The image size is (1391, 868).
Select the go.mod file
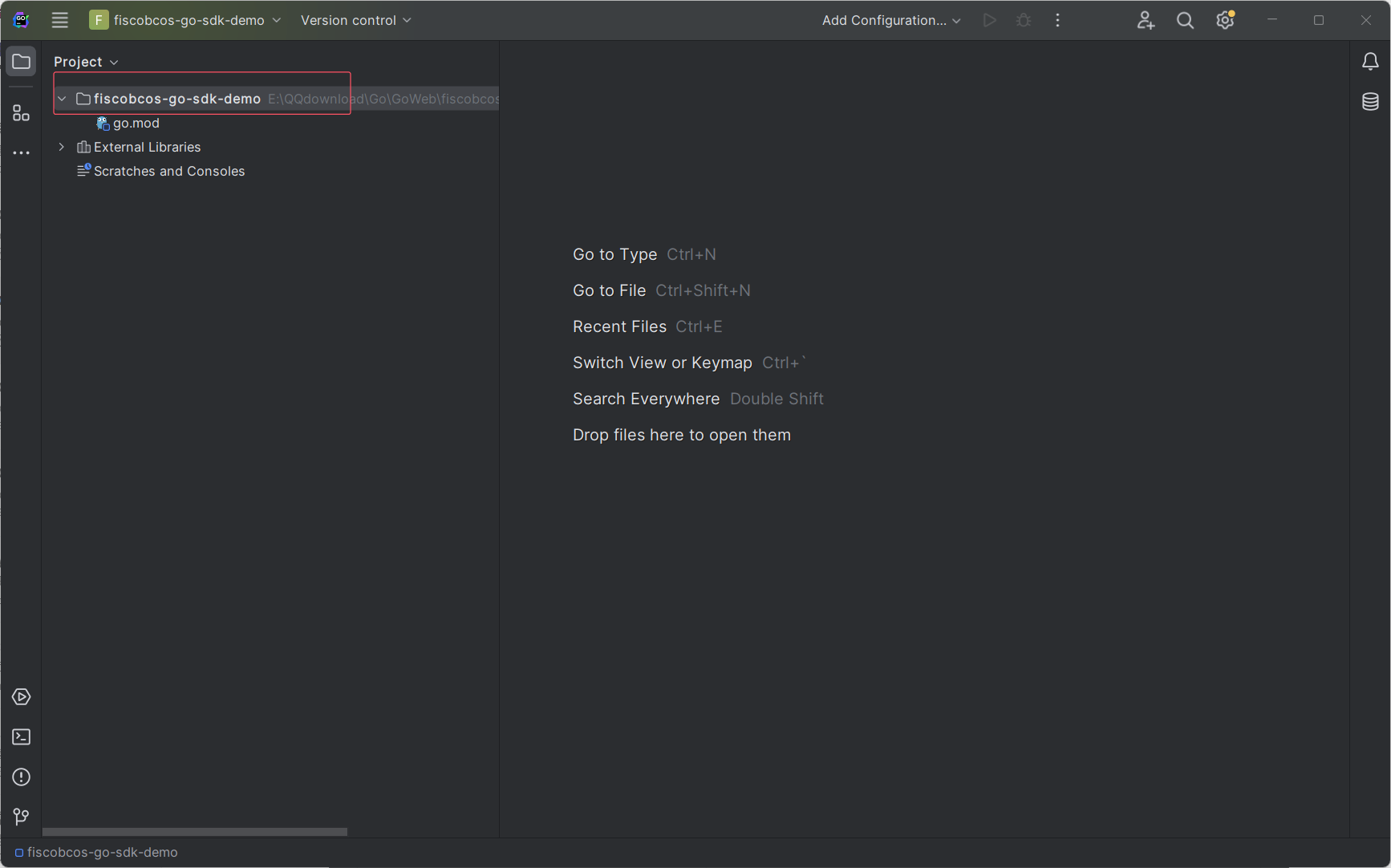(x=128, y=123)
